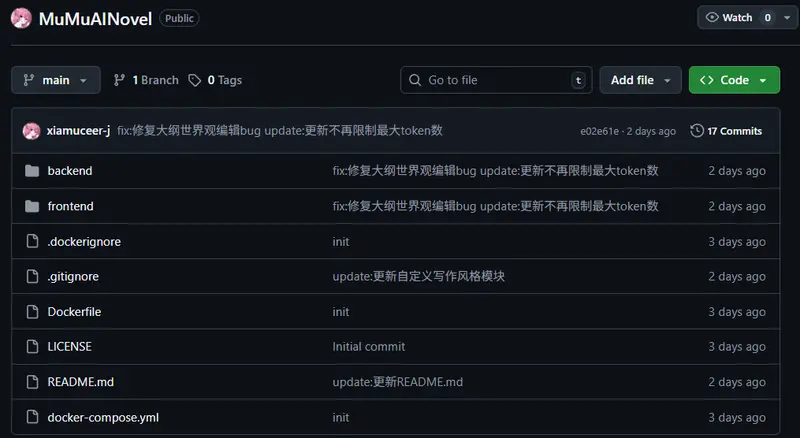Click the backend folder icon
800x438 pixels.
point(31,171)
